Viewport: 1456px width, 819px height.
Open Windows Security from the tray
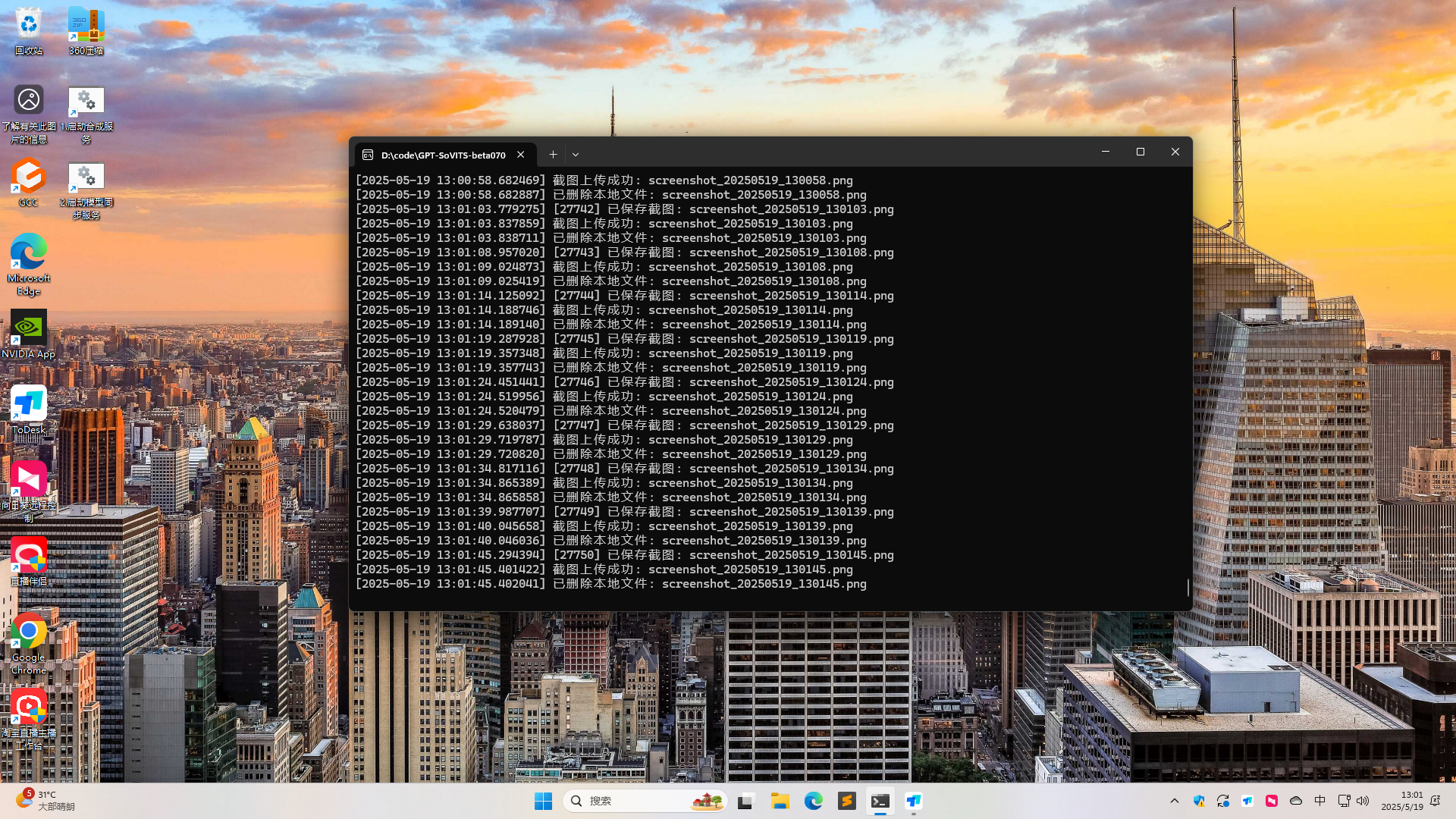(1199, 801)
